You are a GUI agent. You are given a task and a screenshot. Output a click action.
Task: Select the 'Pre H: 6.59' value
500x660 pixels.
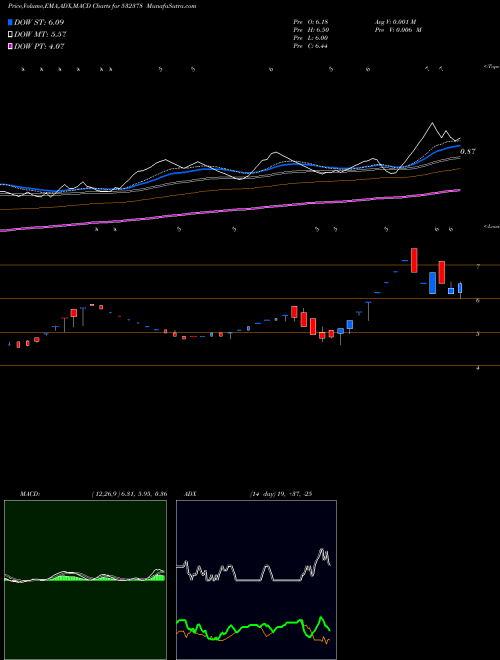click(311, 30)
